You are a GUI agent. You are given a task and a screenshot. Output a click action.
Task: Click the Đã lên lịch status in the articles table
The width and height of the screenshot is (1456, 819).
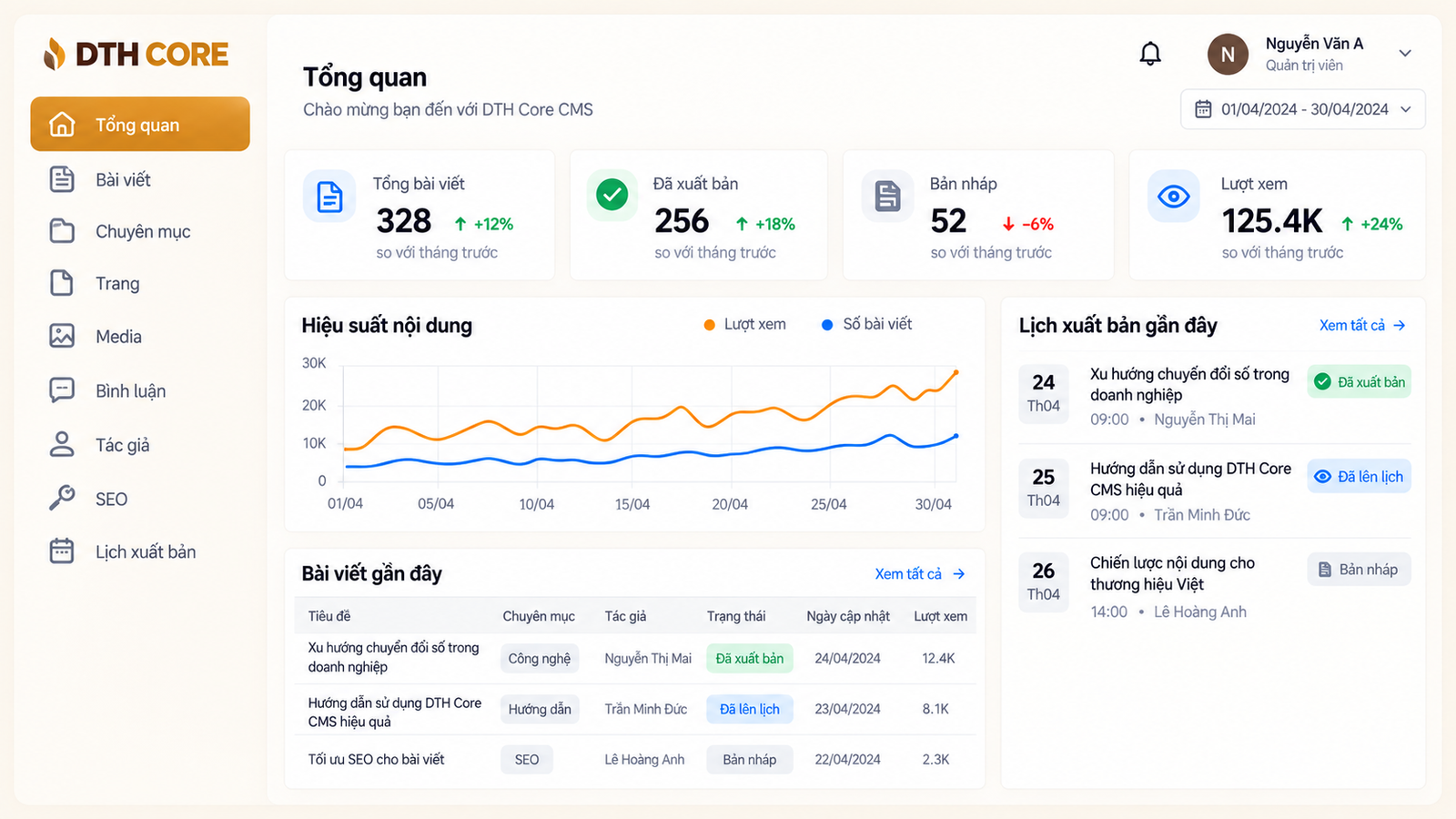pyautogui.click(x=750, y=709)
